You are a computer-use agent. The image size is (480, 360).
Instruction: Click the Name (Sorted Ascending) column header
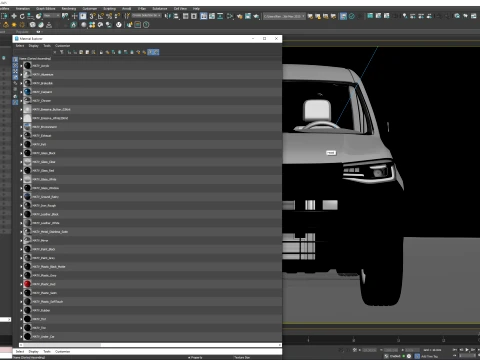coord(35,59)
